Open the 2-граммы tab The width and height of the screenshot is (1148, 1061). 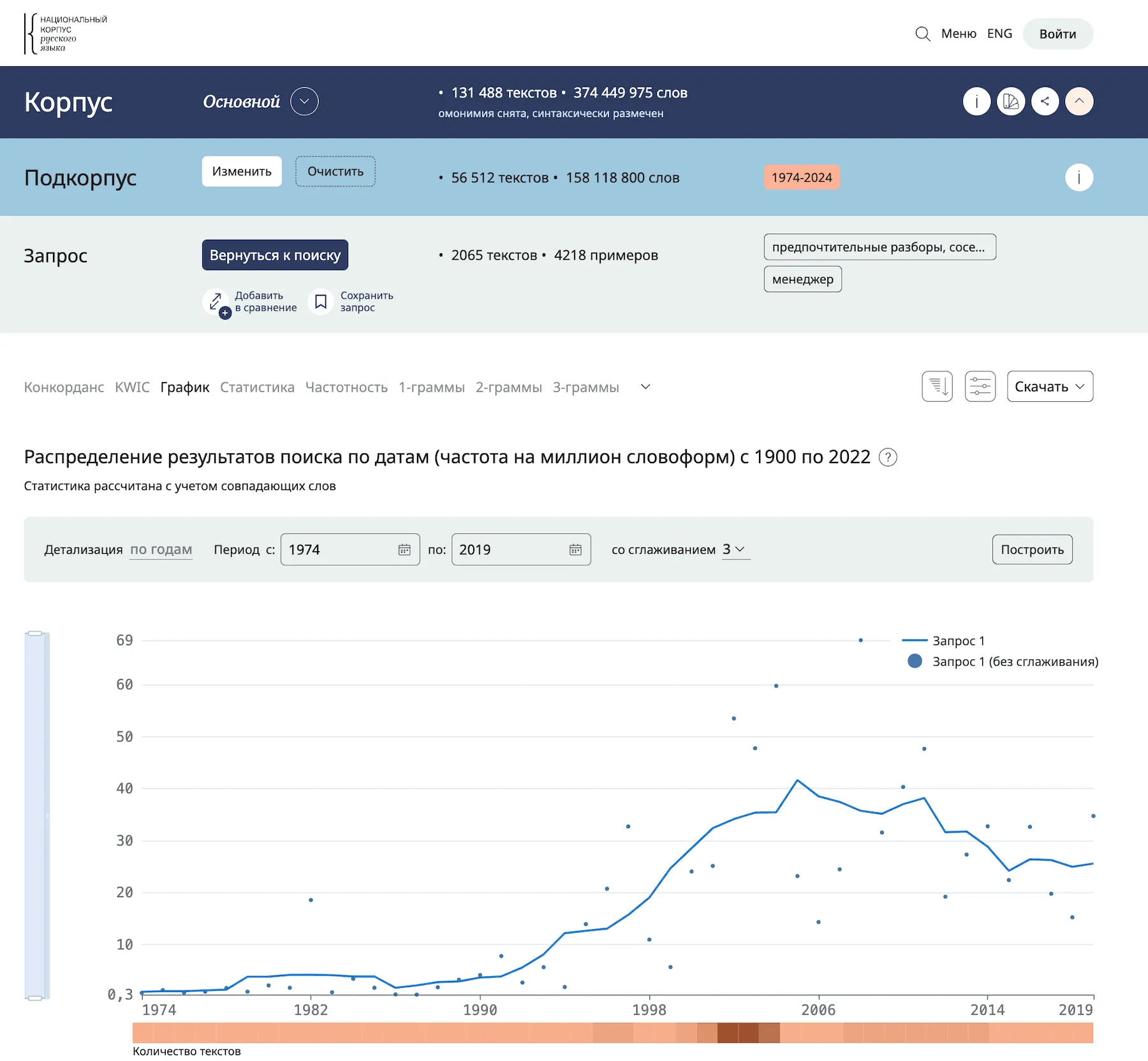(x=508, y=387)
